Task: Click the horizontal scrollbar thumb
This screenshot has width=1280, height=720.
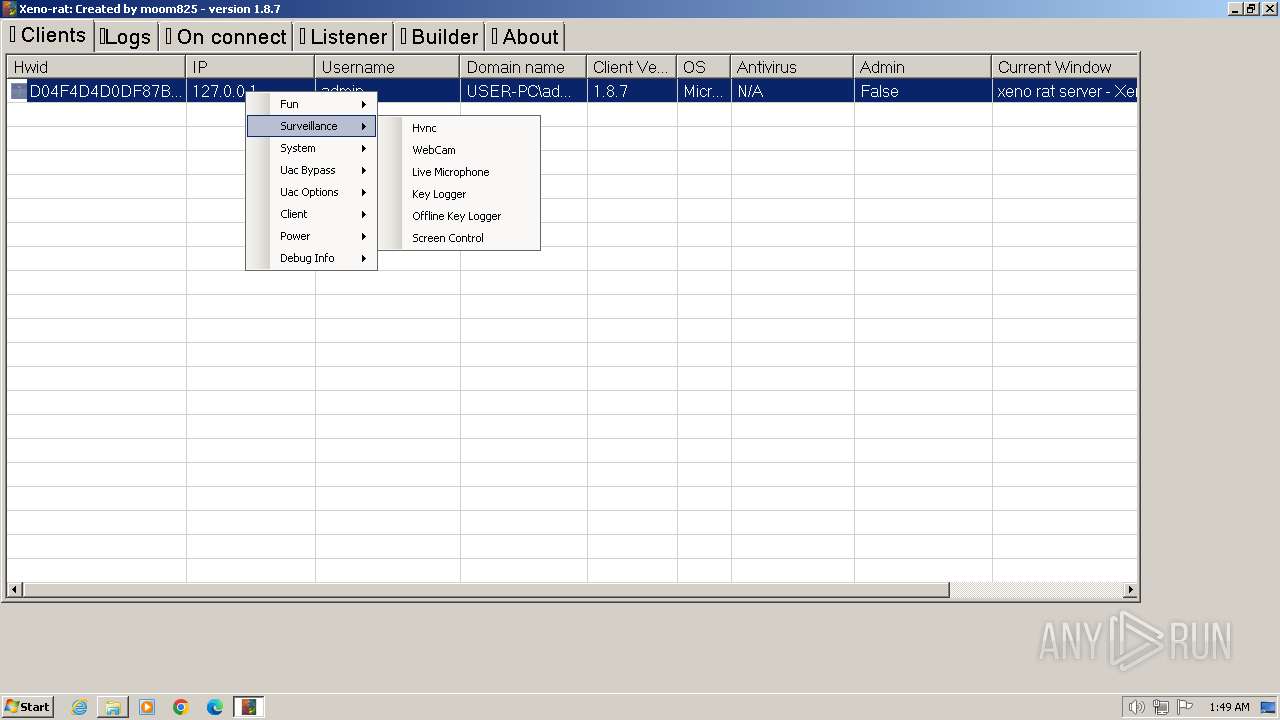Action: click(x=486, y=590)
